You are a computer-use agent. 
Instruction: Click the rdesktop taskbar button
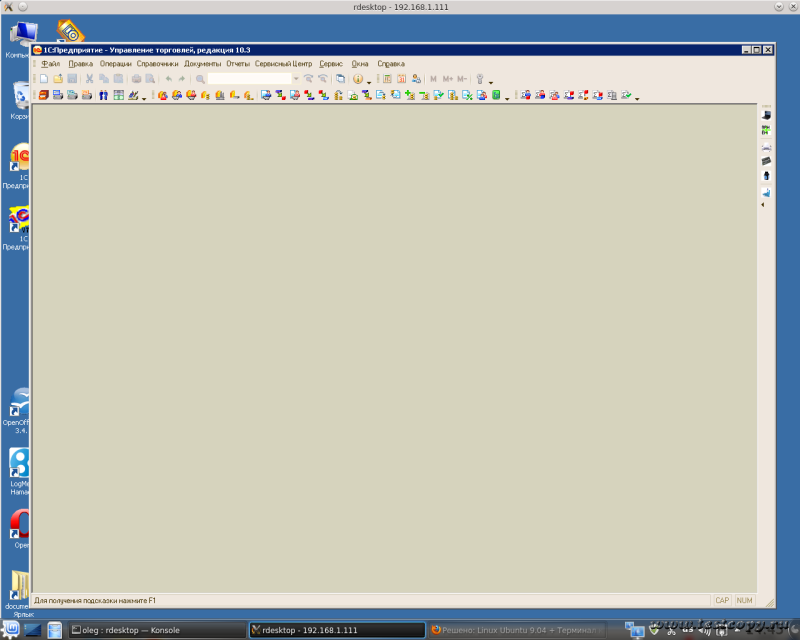tap(334, 630)
